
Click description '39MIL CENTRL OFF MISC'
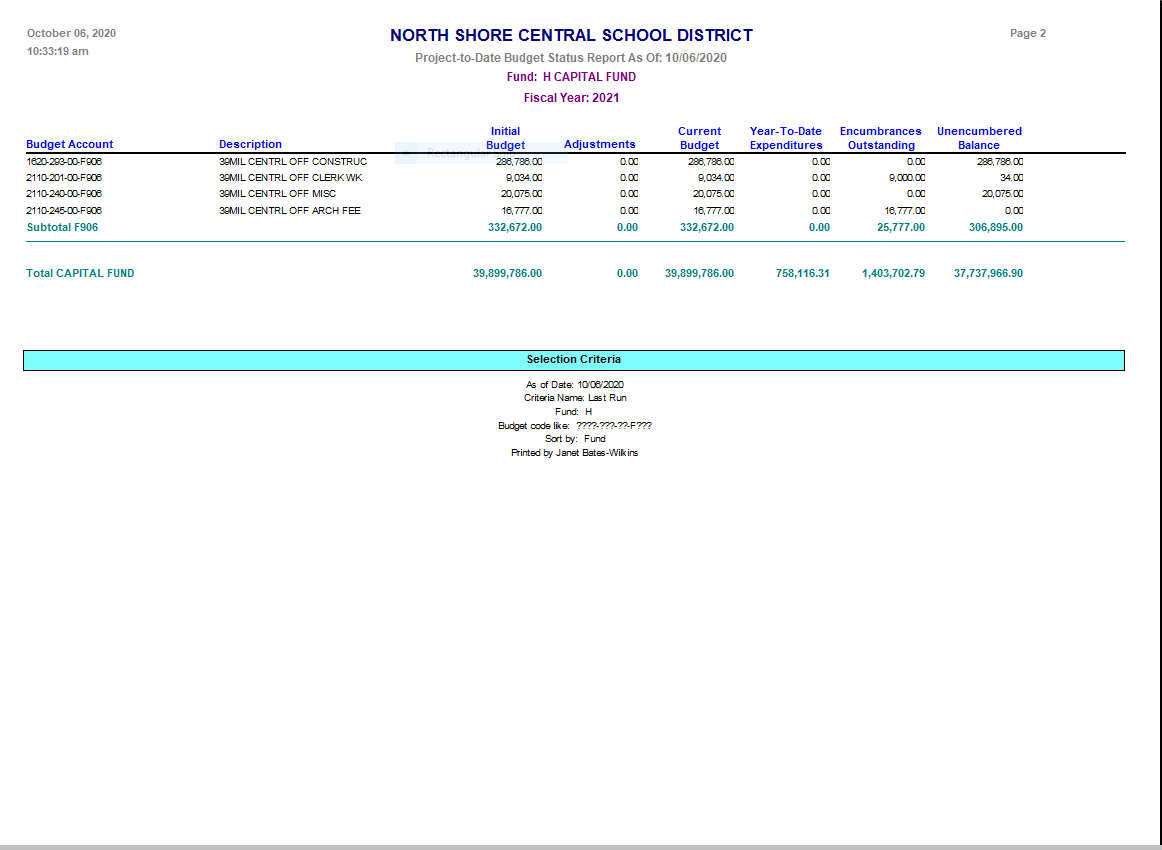[277, 194]
